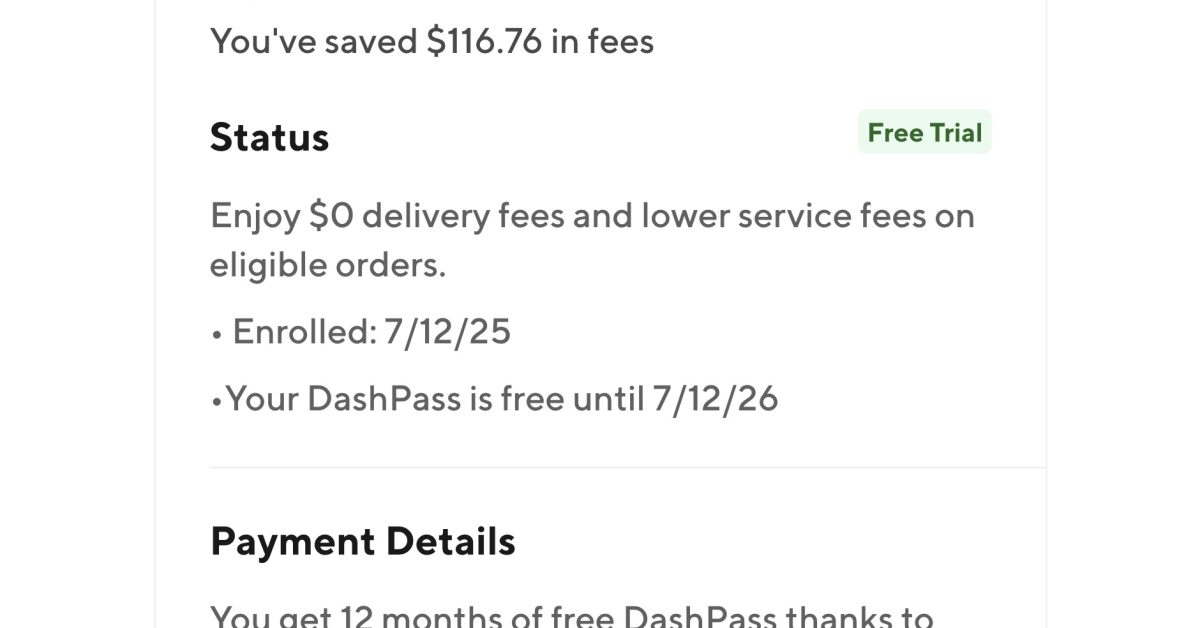The height and width of the screenshot is (628, 1200).
Task: Click the green Free Trial badge
Action: [924, 132]
